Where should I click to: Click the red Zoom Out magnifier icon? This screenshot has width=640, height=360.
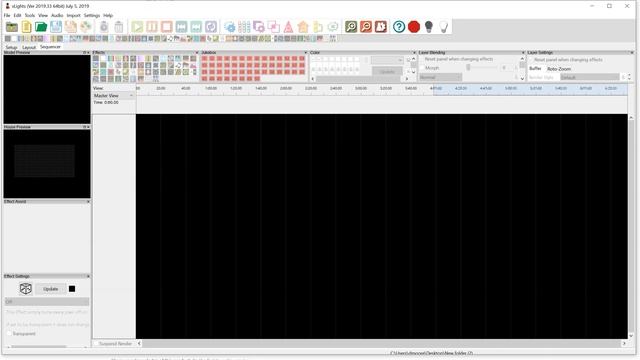[x=366, y=27]
